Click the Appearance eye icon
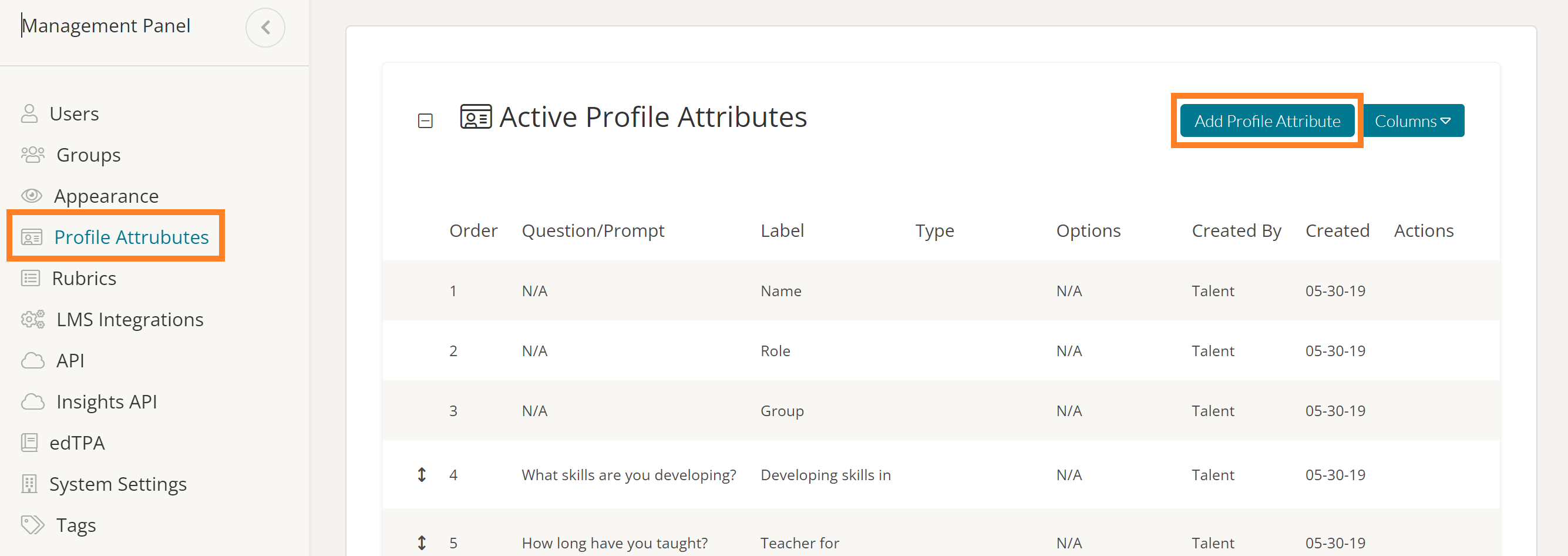The image size is (1568, 556). click(x=32, y=196)
